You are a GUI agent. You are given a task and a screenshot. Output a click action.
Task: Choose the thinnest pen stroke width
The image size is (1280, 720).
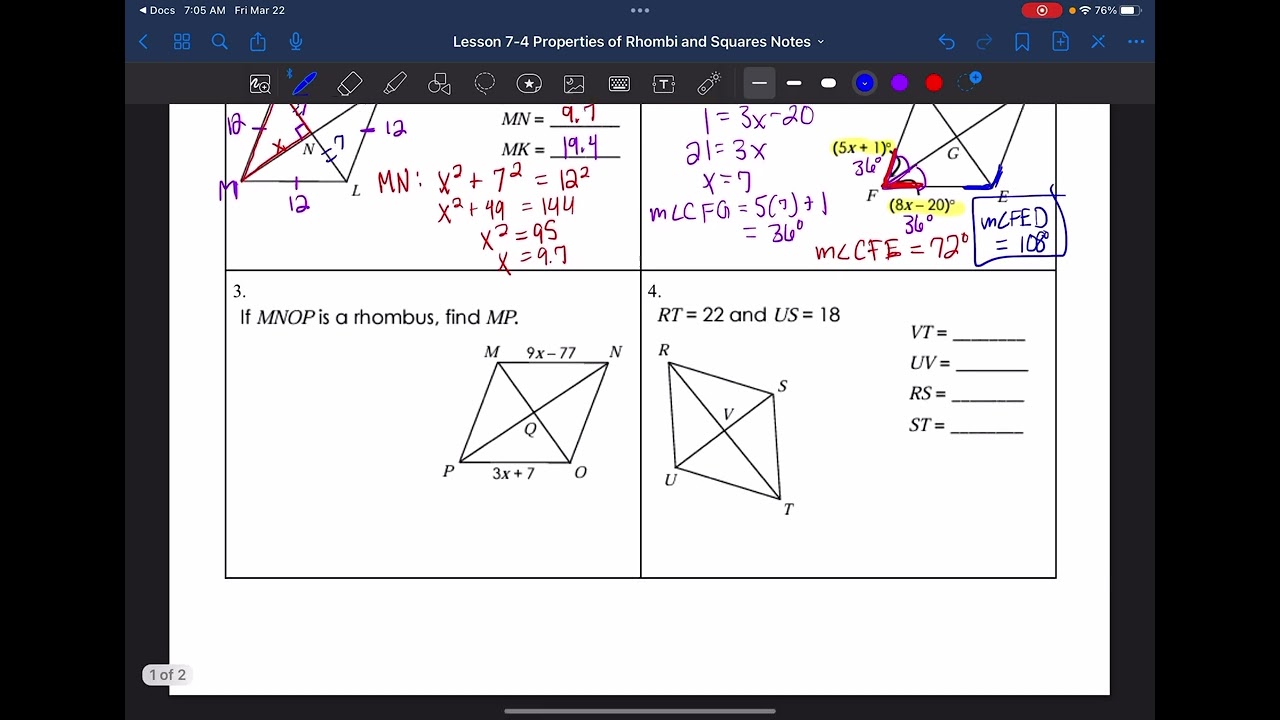(x=760, y=83)
